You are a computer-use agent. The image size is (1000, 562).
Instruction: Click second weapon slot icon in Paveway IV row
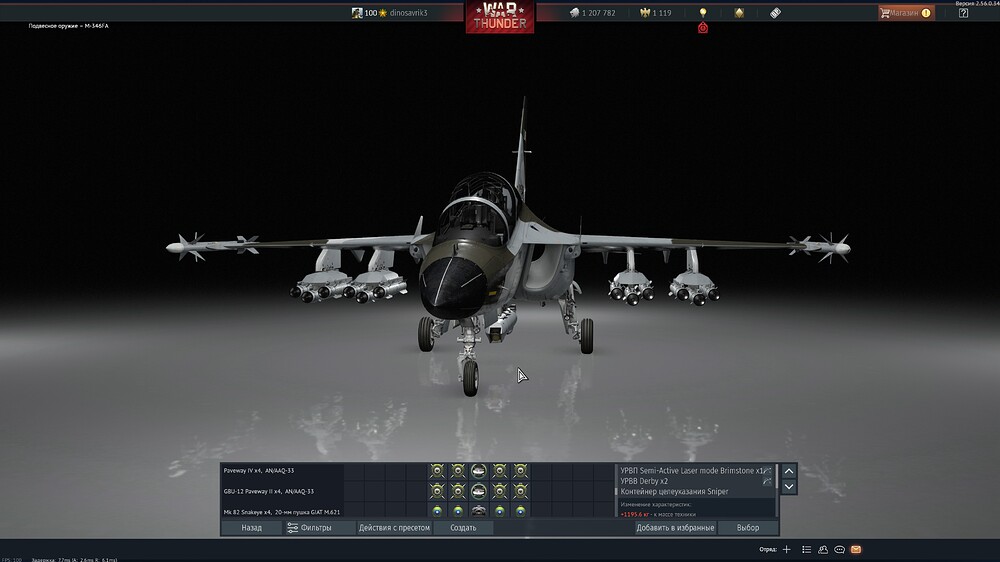458,471
